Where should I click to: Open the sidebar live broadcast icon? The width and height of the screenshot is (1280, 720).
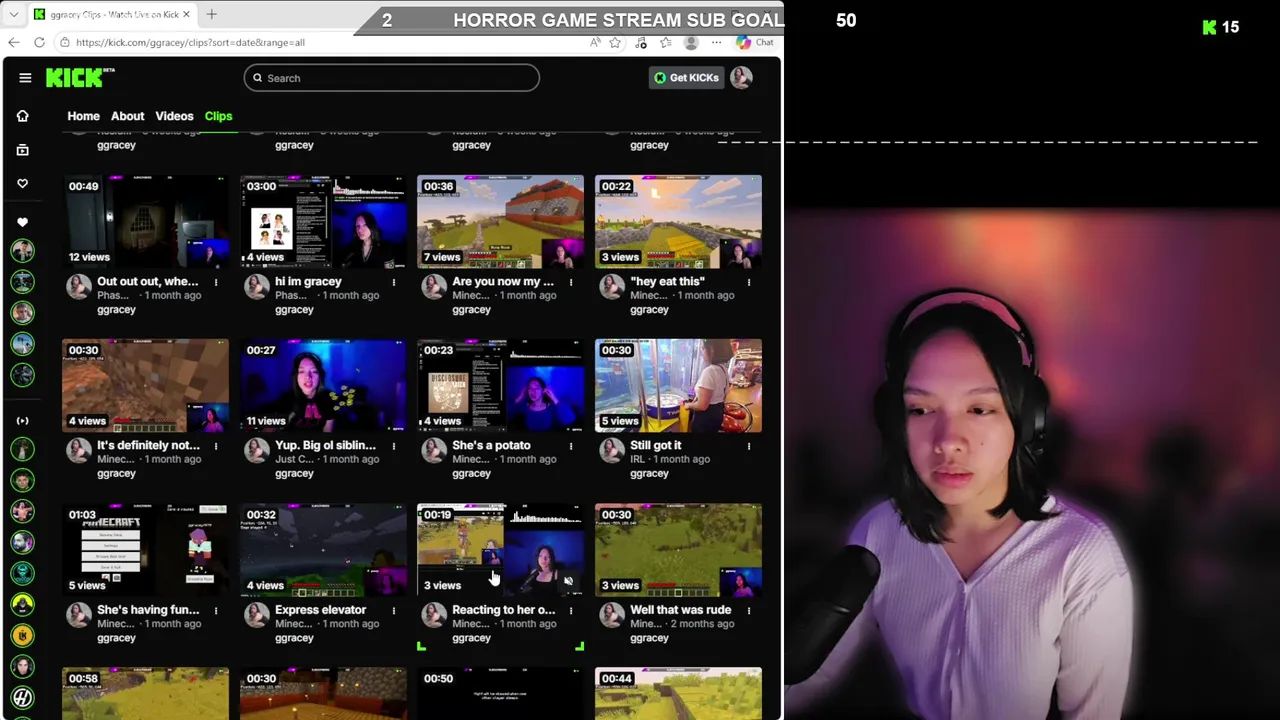click(22, 421)
